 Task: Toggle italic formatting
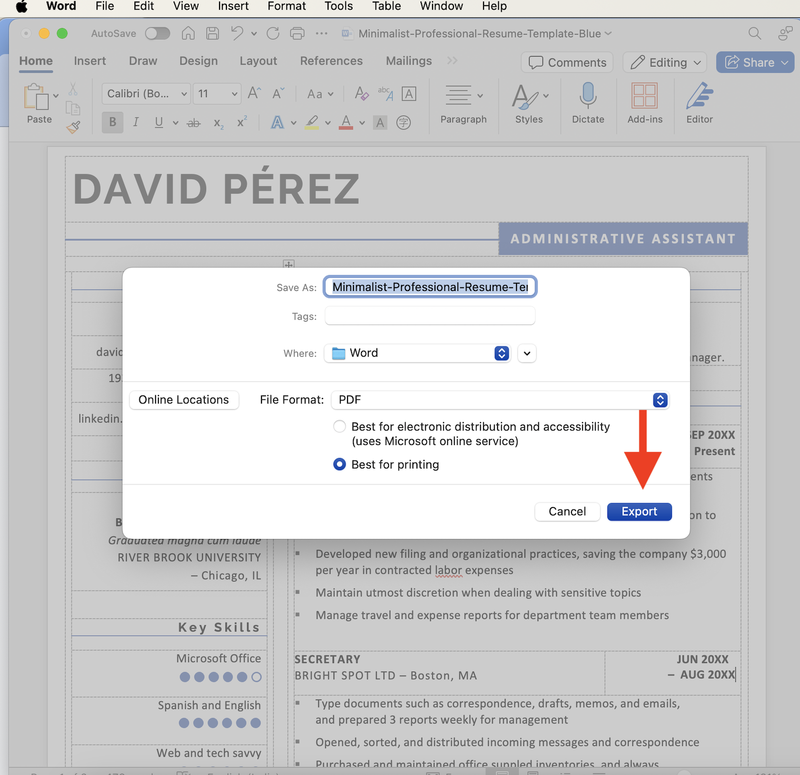point(135,122)
